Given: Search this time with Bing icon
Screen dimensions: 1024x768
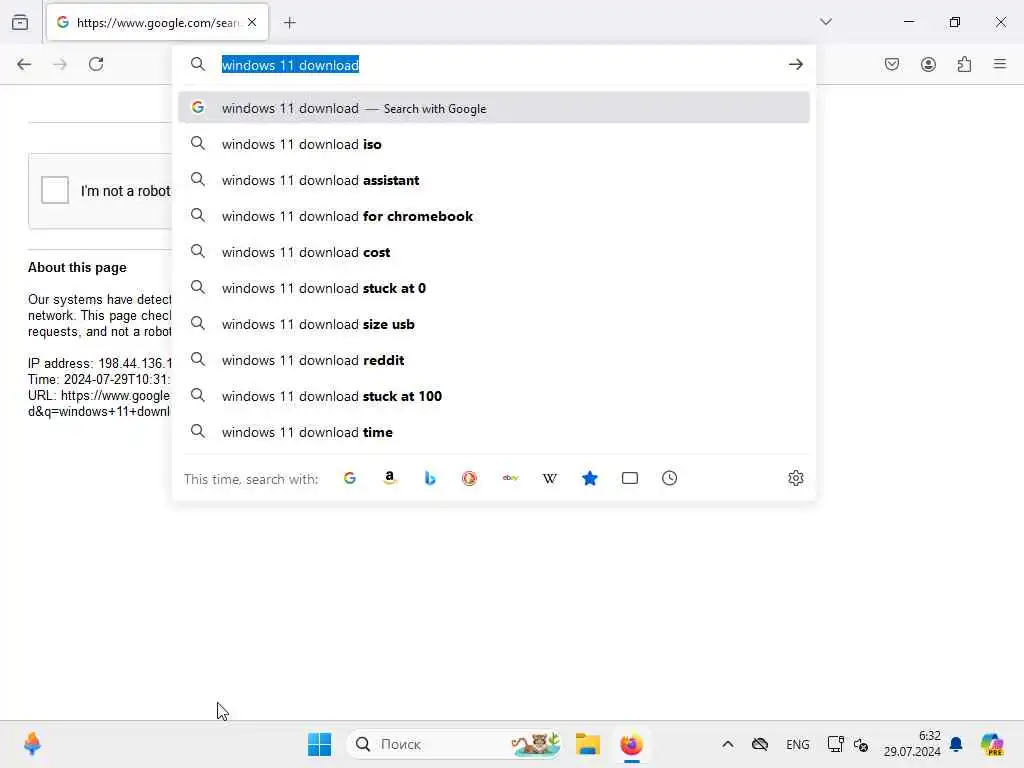Looking at the screenshot, I should coord(430,478).
